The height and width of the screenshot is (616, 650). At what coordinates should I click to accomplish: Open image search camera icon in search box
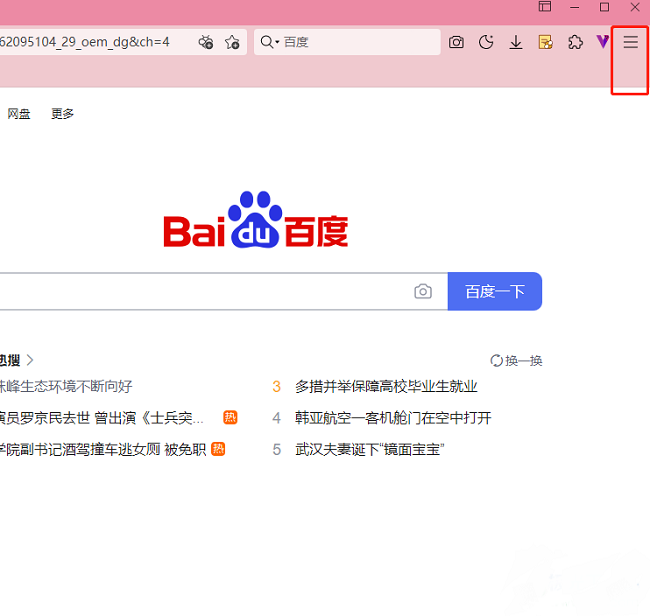tap(423, 291)
